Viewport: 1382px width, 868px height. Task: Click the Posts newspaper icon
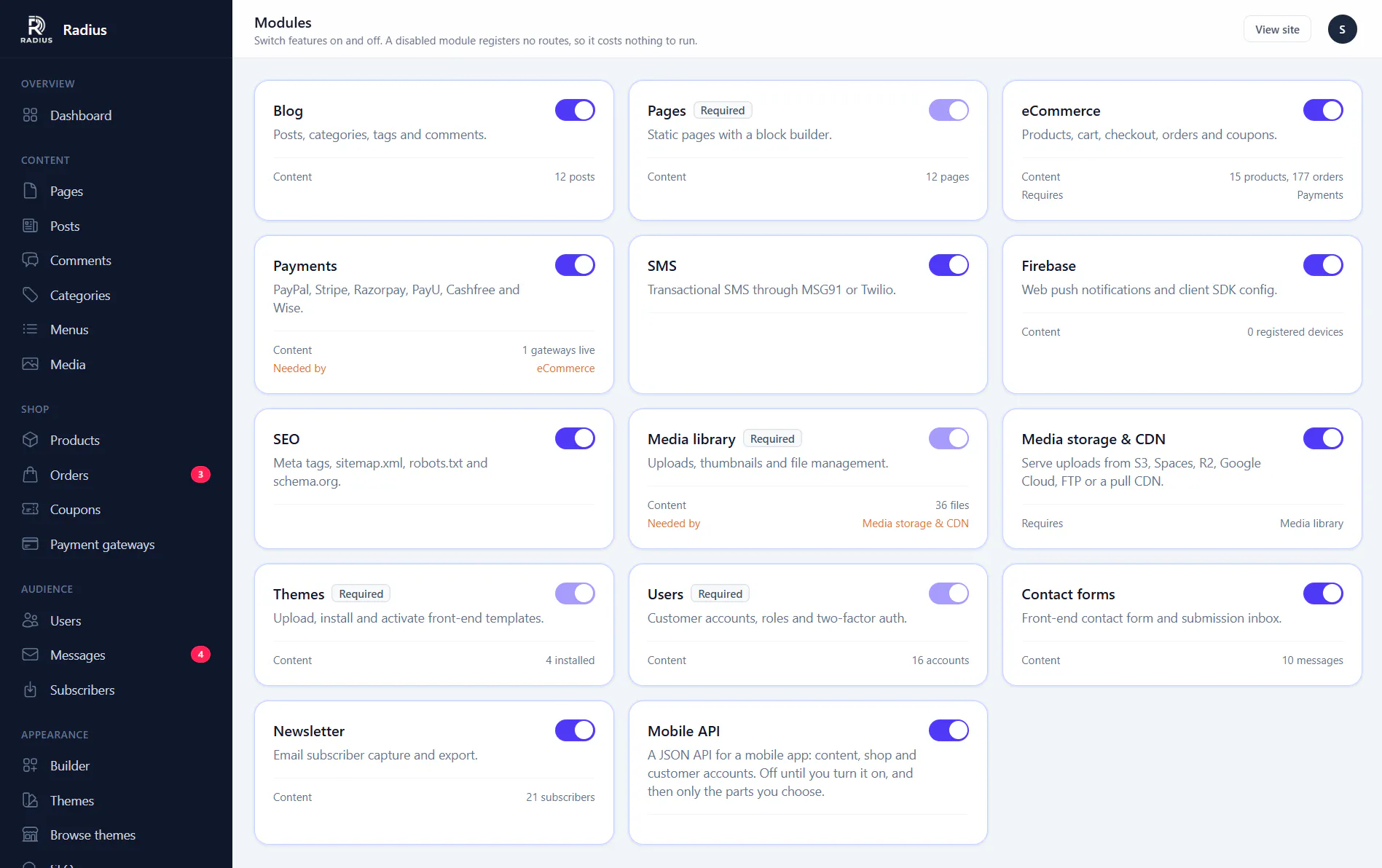[30, 226]
